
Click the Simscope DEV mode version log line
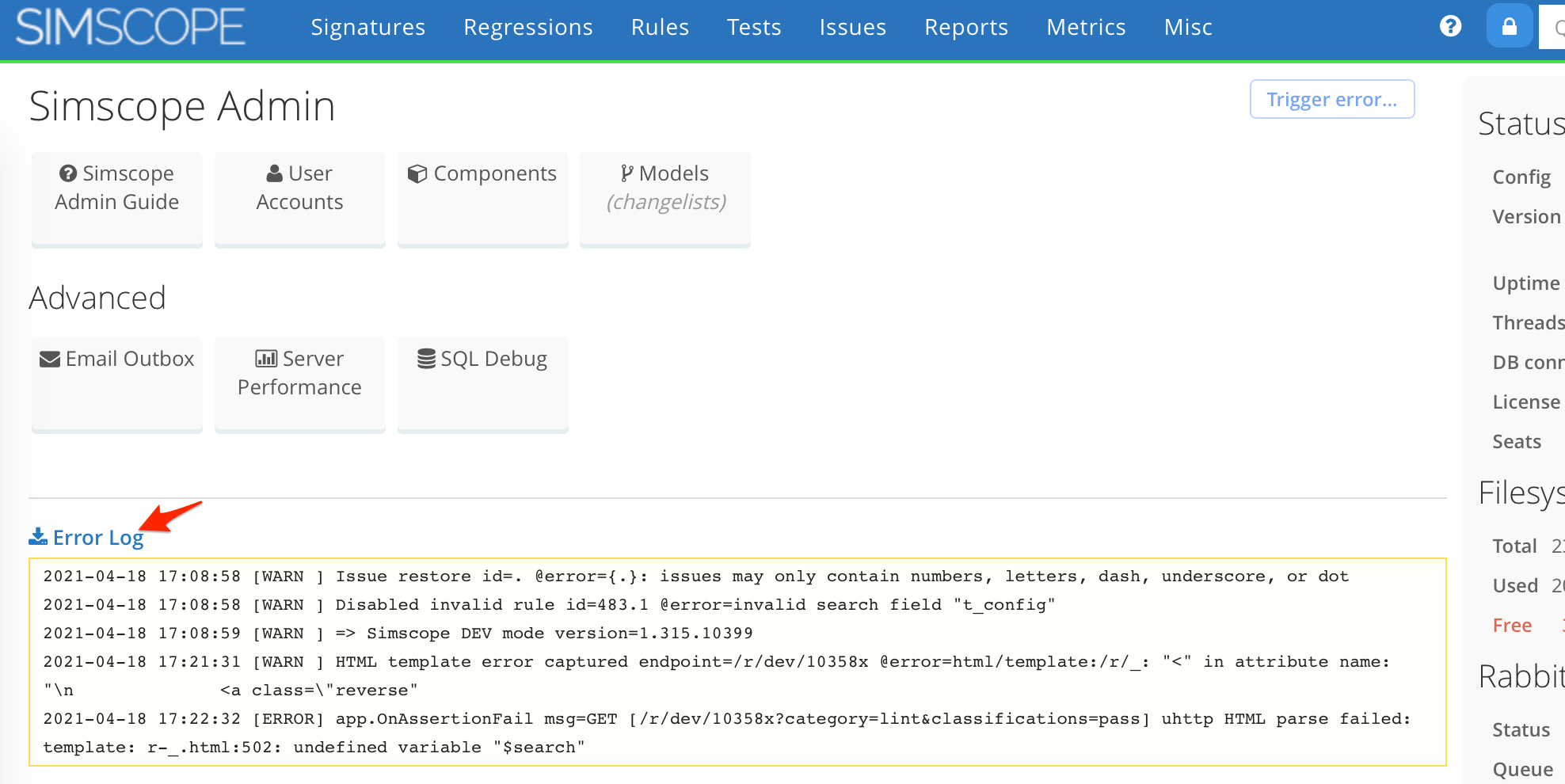(x=398, y=634)
